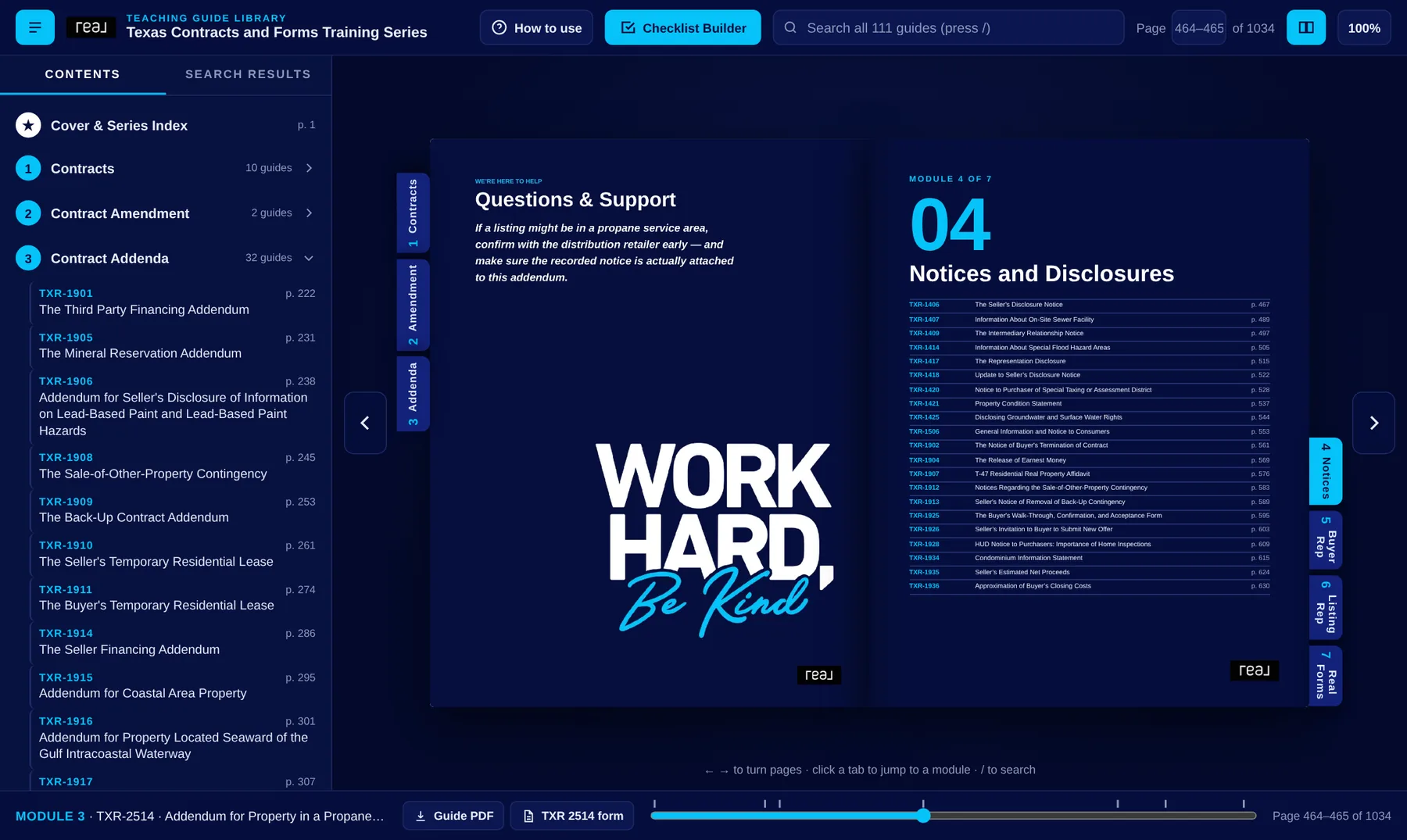
Task: Click the number 2 Contract Amendment badge
Action: (x=28, y=213)
